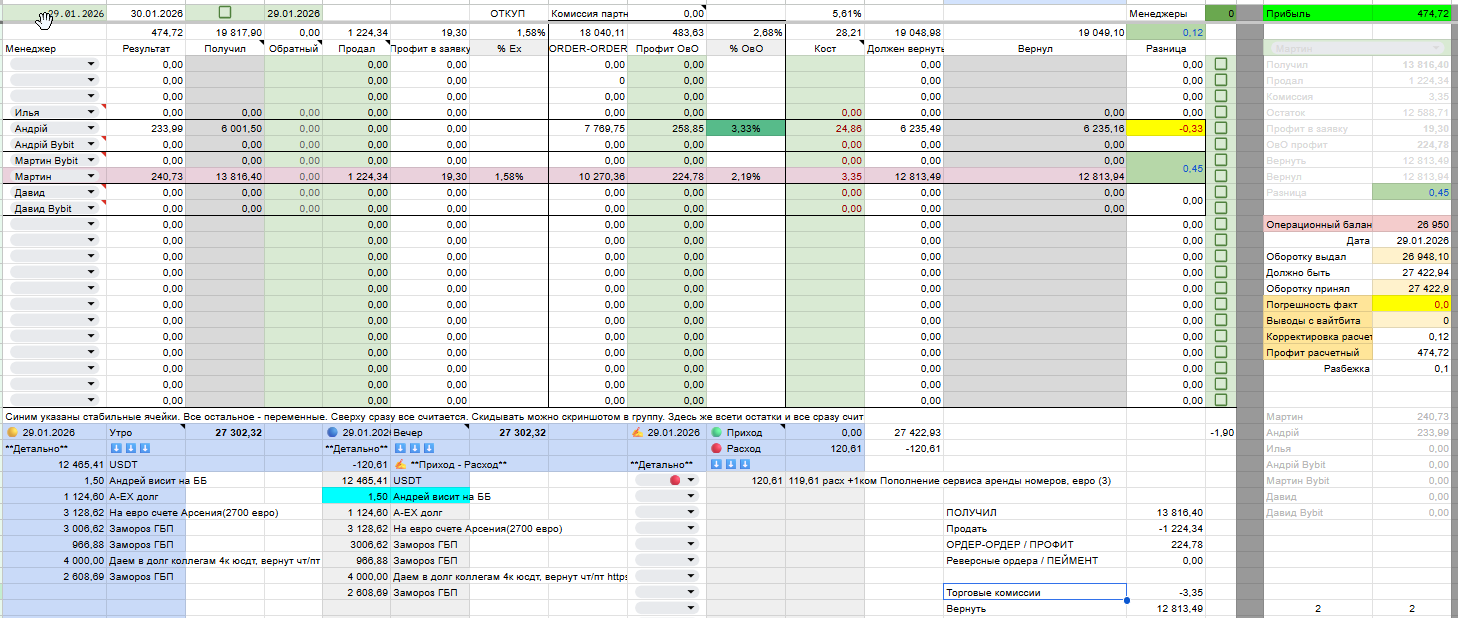Screen dimensions: 1458x618
Task: Open the Мартин Bybit manager dropdown
Action: pyautogui.click(x=55, y=160)
